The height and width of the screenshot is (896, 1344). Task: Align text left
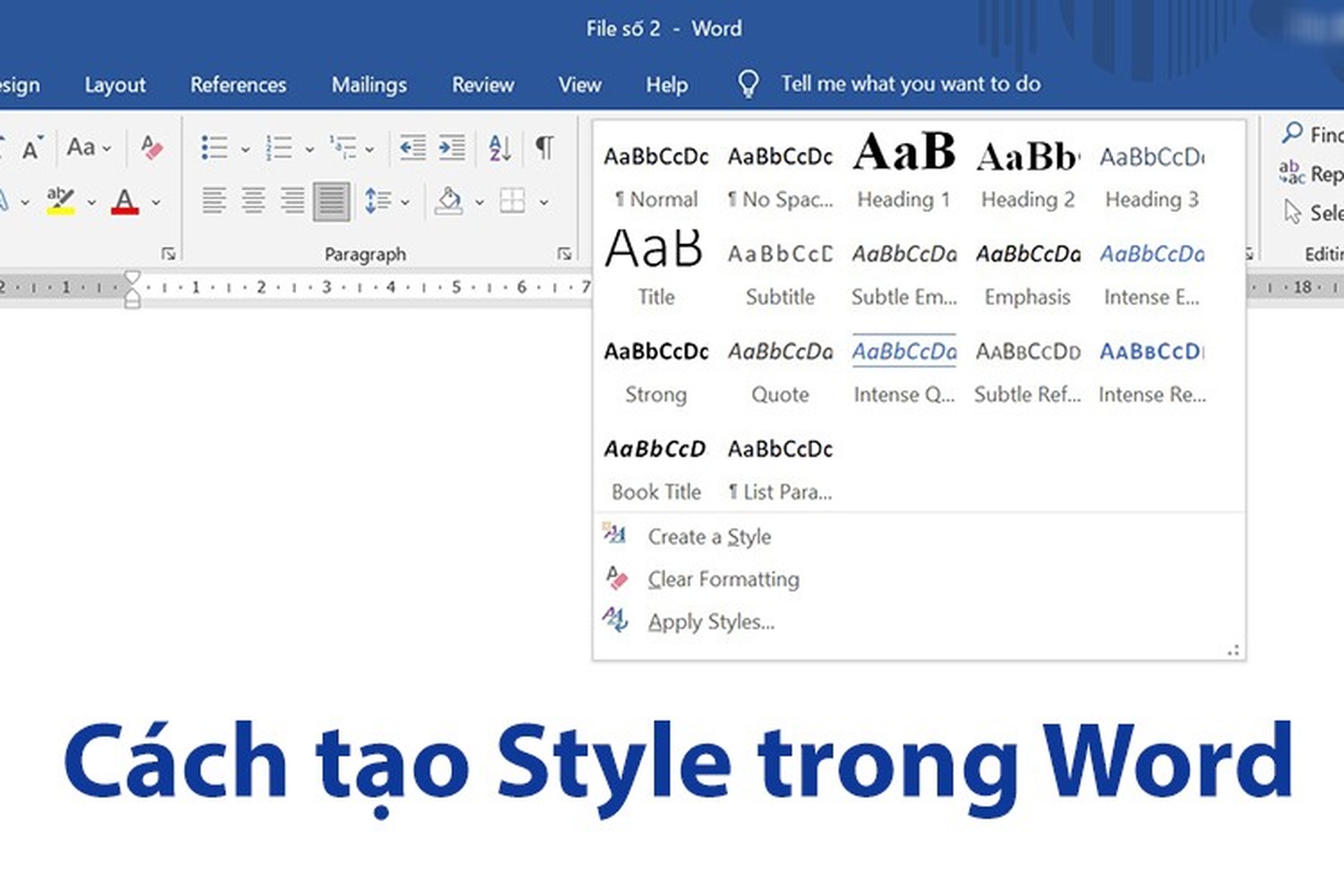click(214, 201)
